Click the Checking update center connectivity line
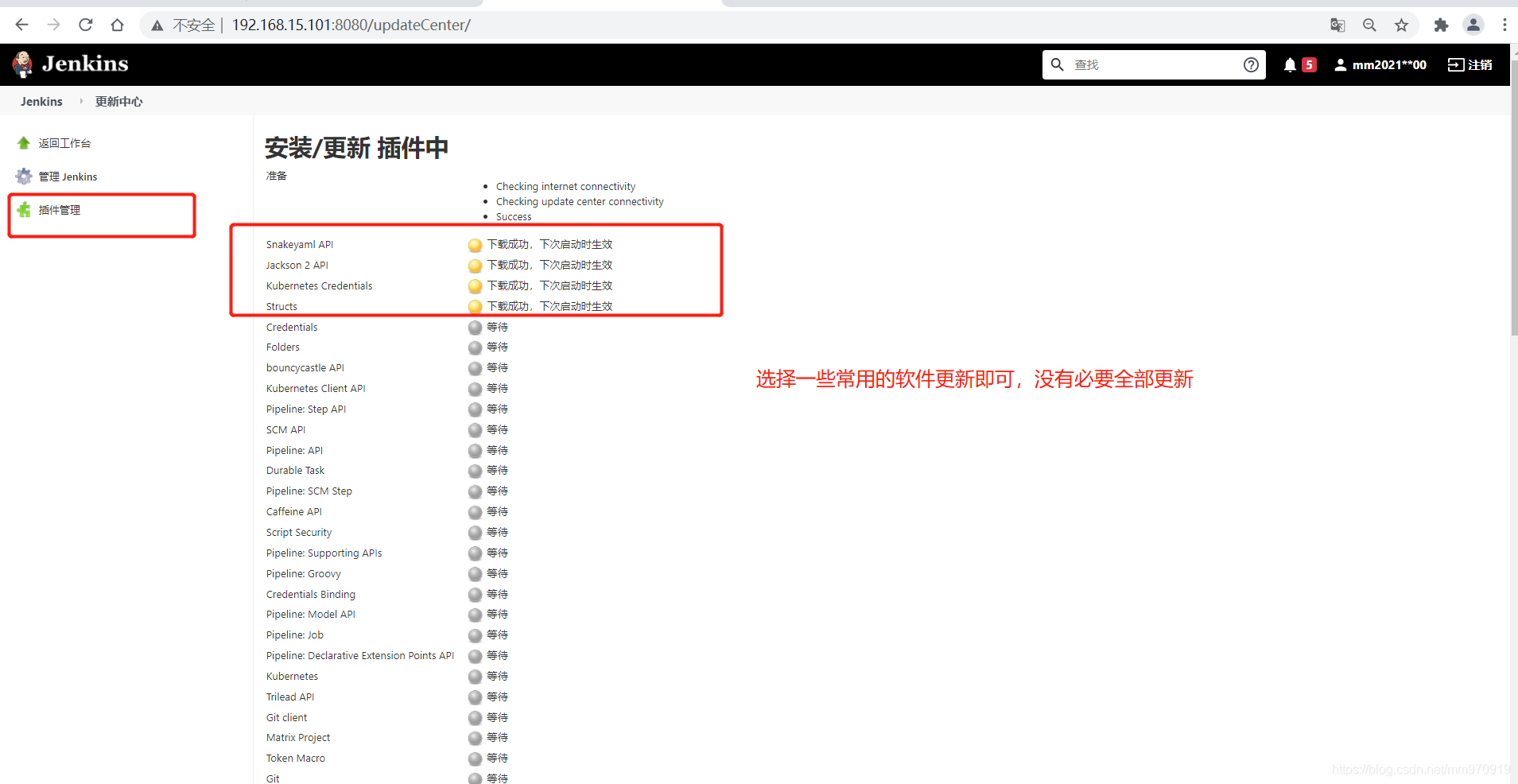 (580, 202)
